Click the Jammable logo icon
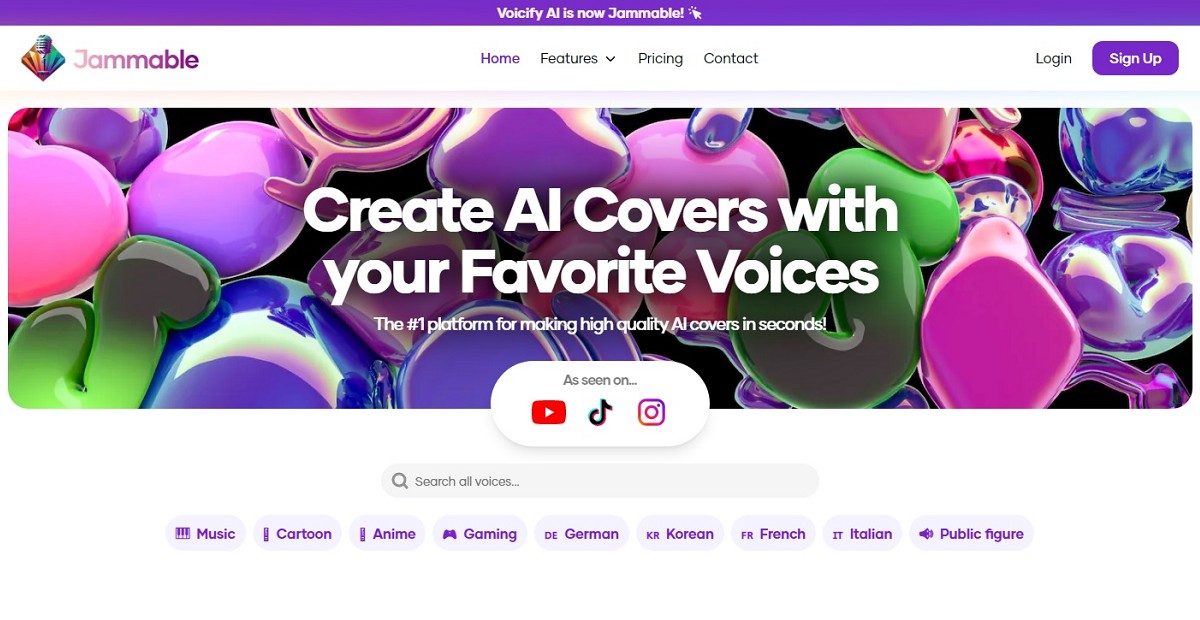This screenshot has height=620, width=1200. [x=43, y=58]
